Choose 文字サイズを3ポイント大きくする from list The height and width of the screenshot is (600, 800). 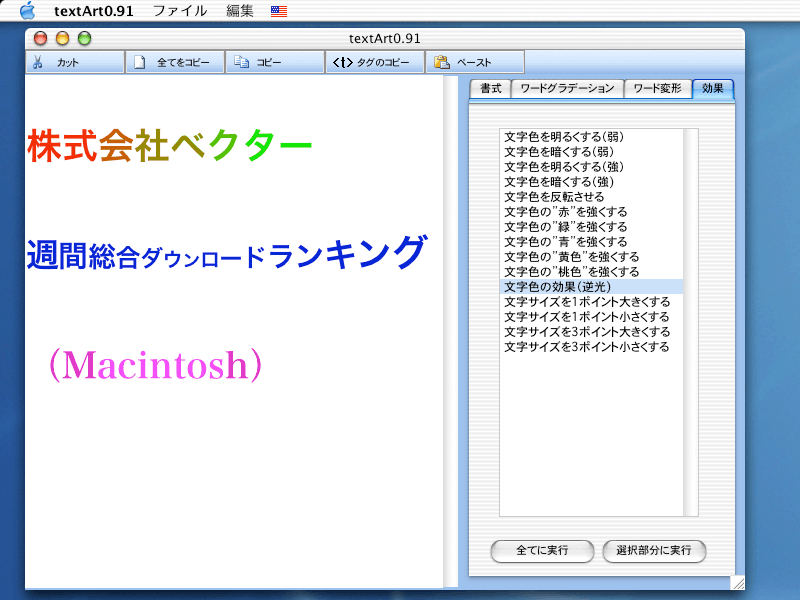(x=587, y=332)
